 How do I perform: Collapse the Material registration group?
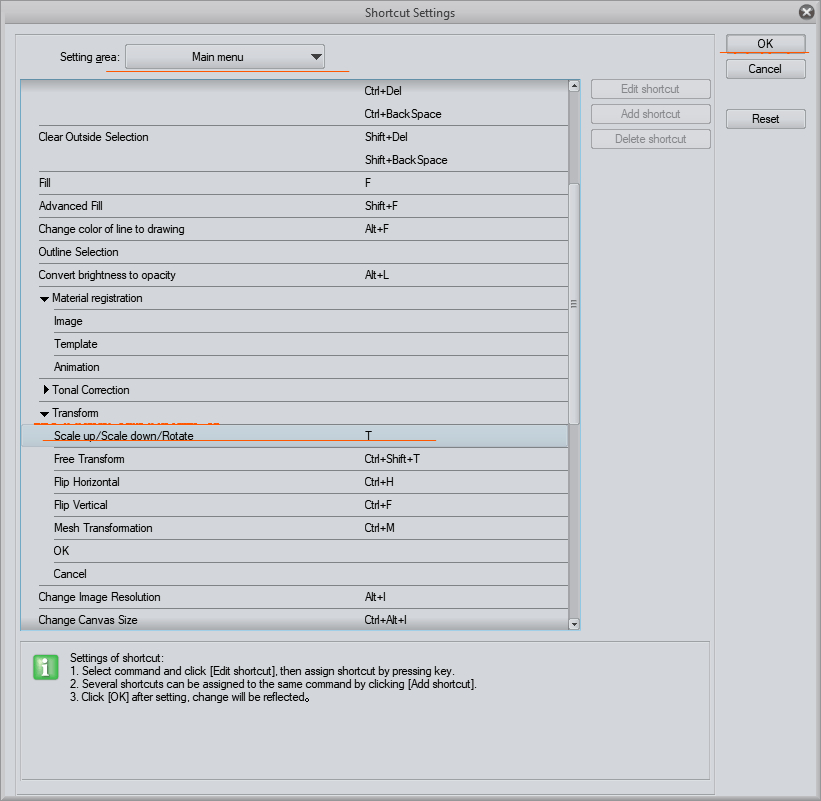coord(45,298)
